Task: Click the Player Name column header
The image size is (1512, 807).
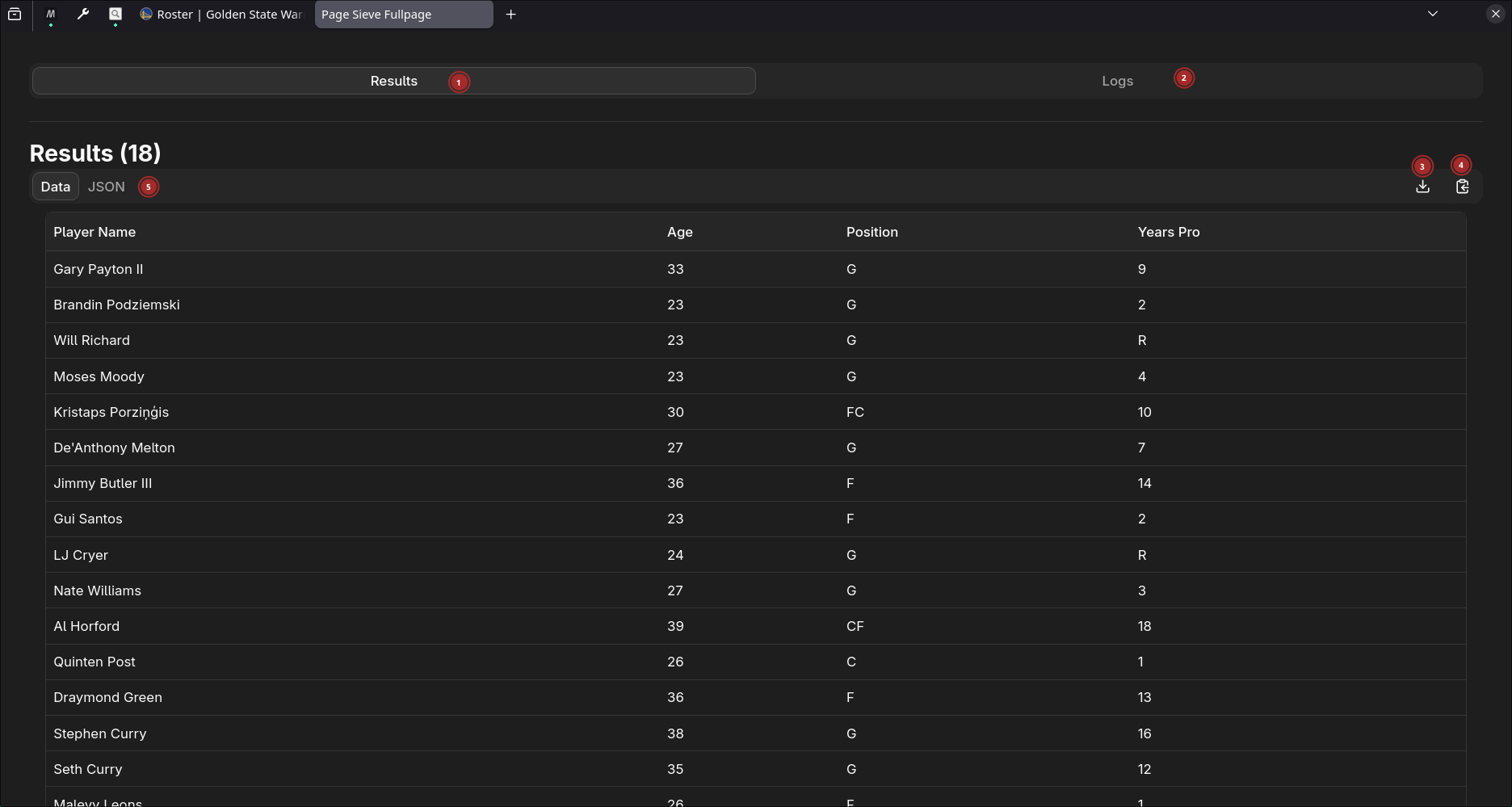Action: [x=94, y=232]
